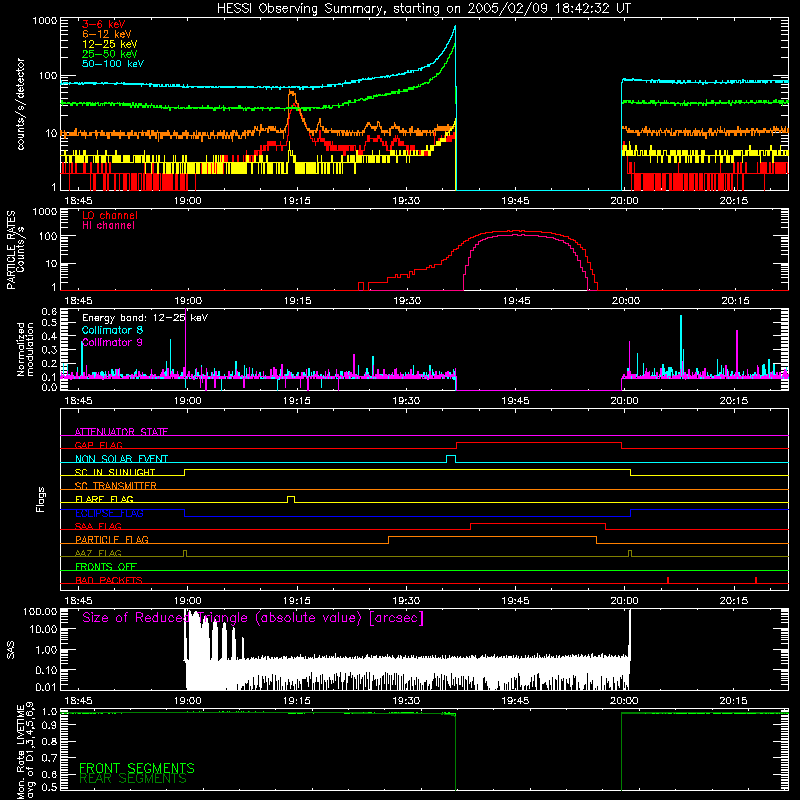800x800 pixels.
Task: Click the GAP FLAG label
Action: pos(98,445)
